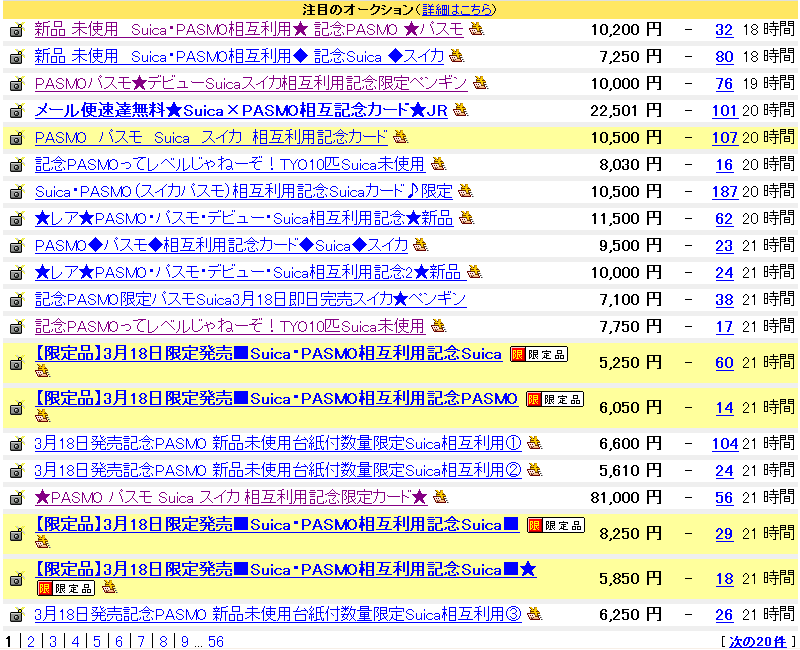
Task: Go to page 5 of results
Action: point(96,641)
